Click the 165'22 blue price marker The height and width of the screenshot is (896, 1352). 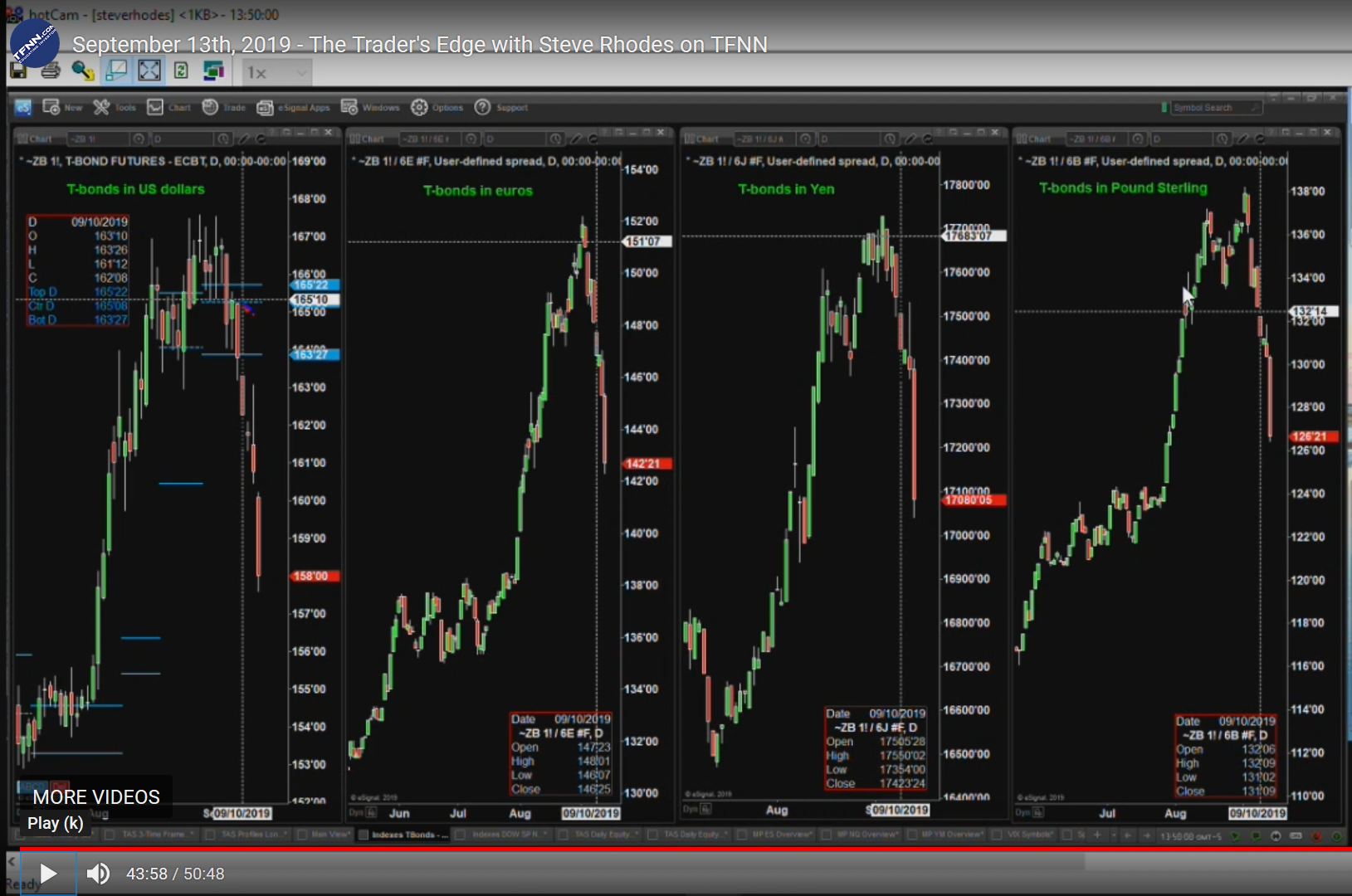point(315,285)
